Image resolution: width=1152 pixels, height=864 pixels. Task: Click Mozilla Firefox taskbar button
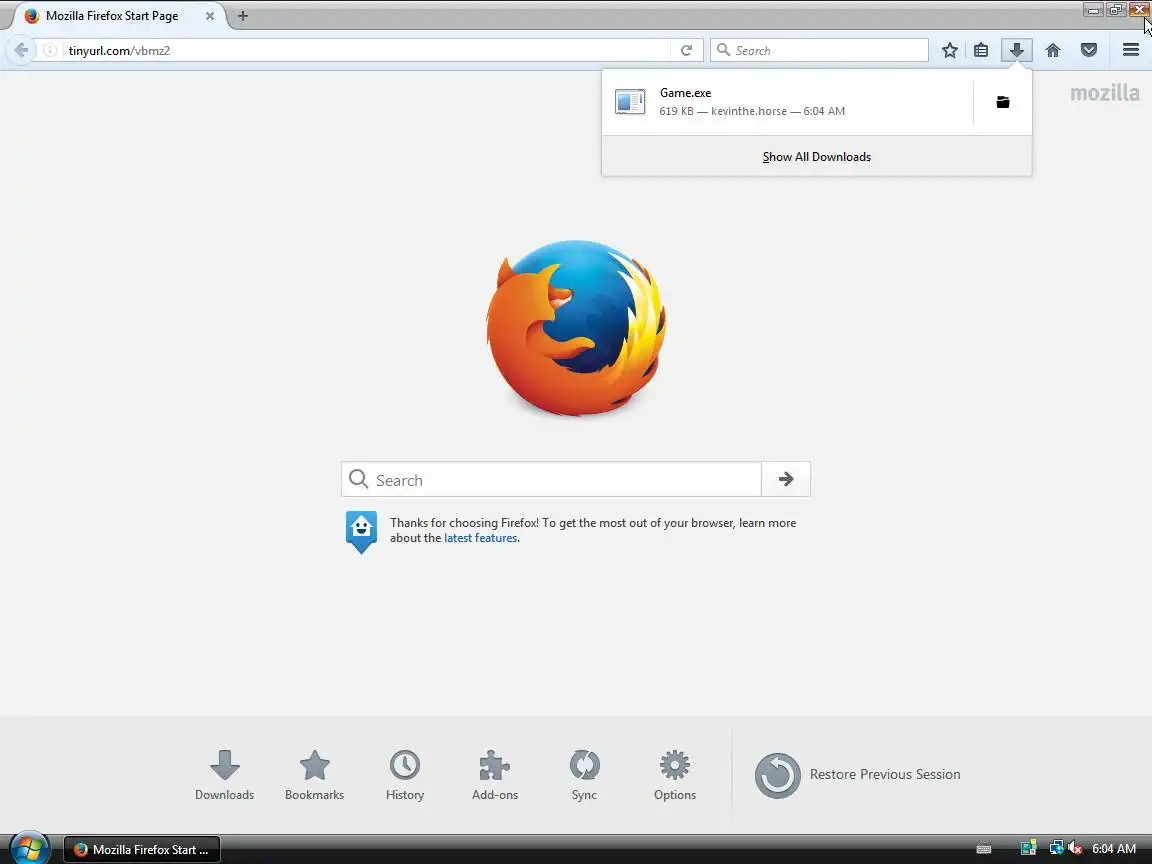(142, 849)
